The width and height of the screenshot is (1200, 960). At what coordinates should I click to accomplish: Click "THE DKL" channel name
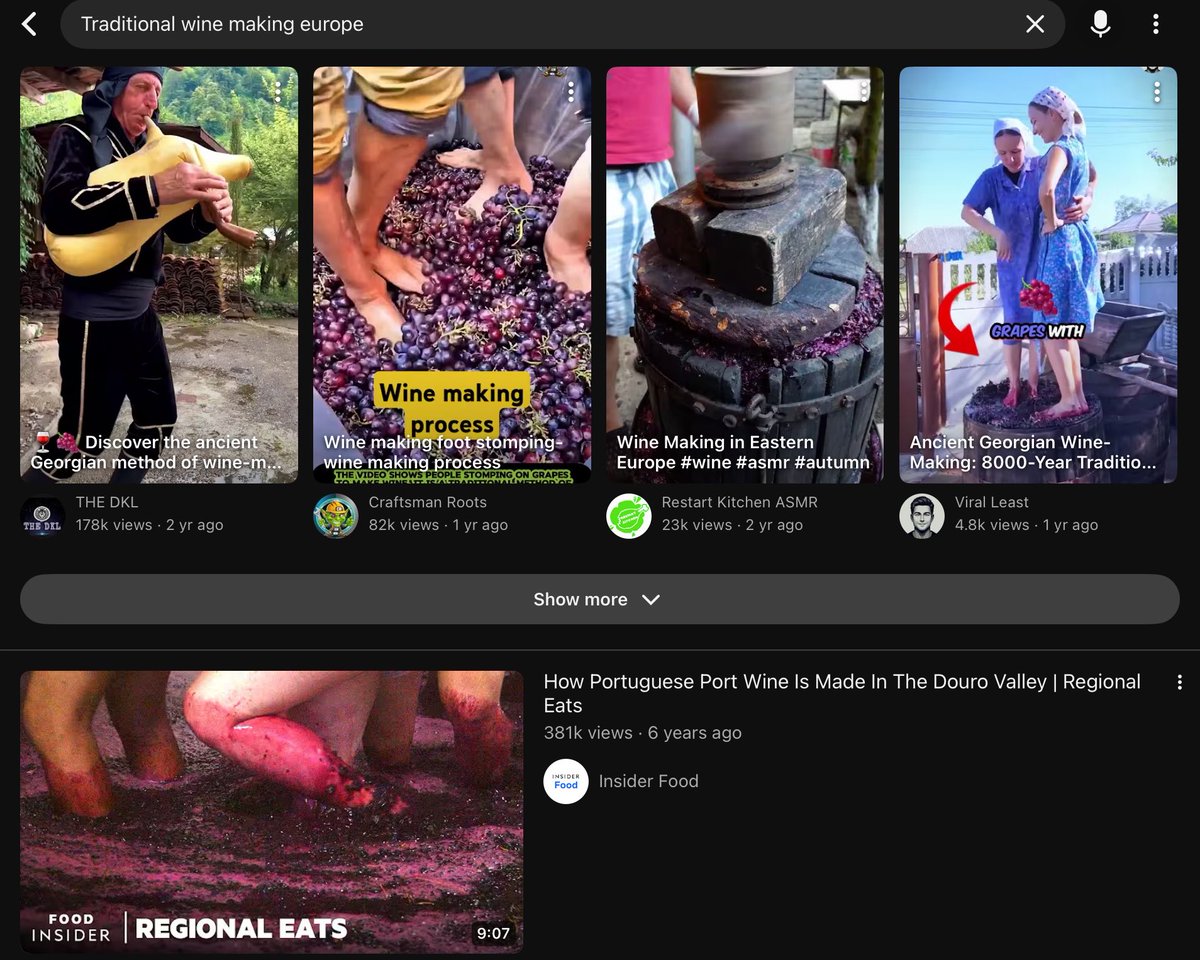tap(107, 502)
